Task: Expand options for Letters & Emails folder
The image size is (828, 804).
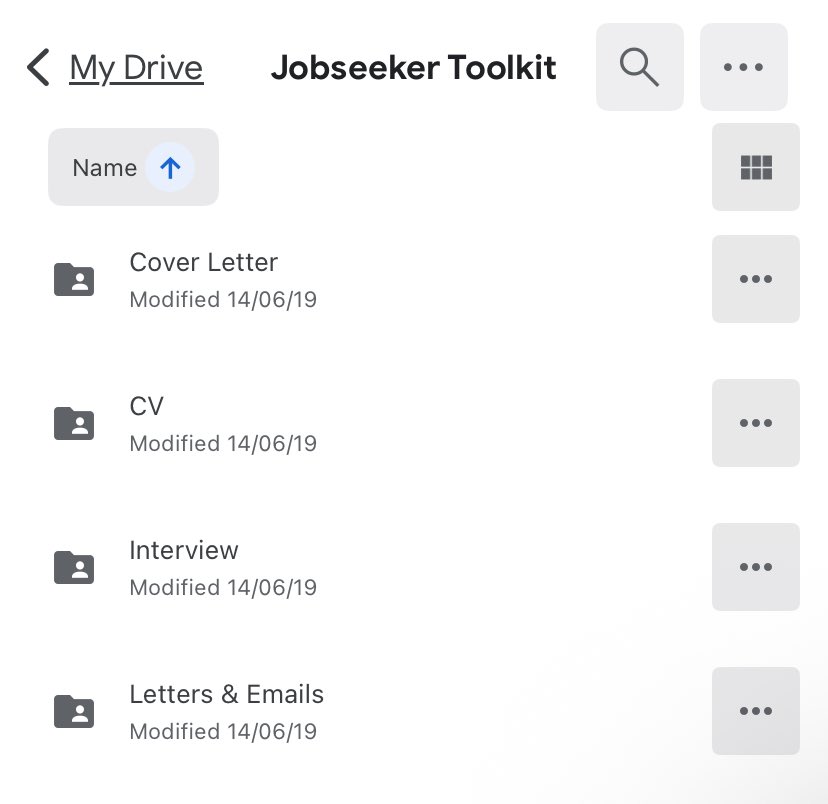Action: [755, 711]
